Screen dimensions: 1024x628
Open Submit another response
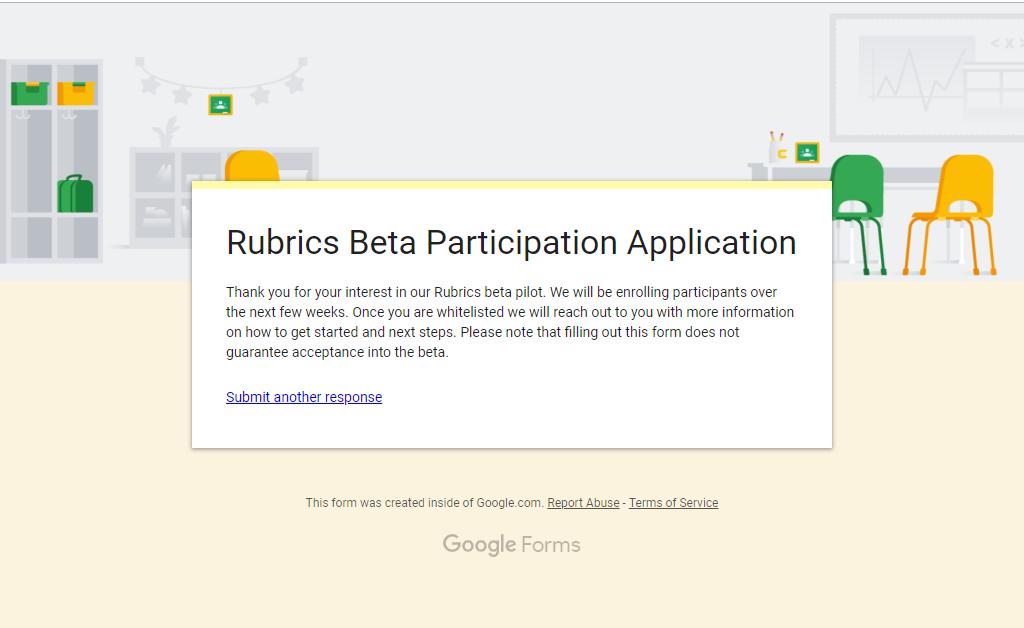(304, 397)
